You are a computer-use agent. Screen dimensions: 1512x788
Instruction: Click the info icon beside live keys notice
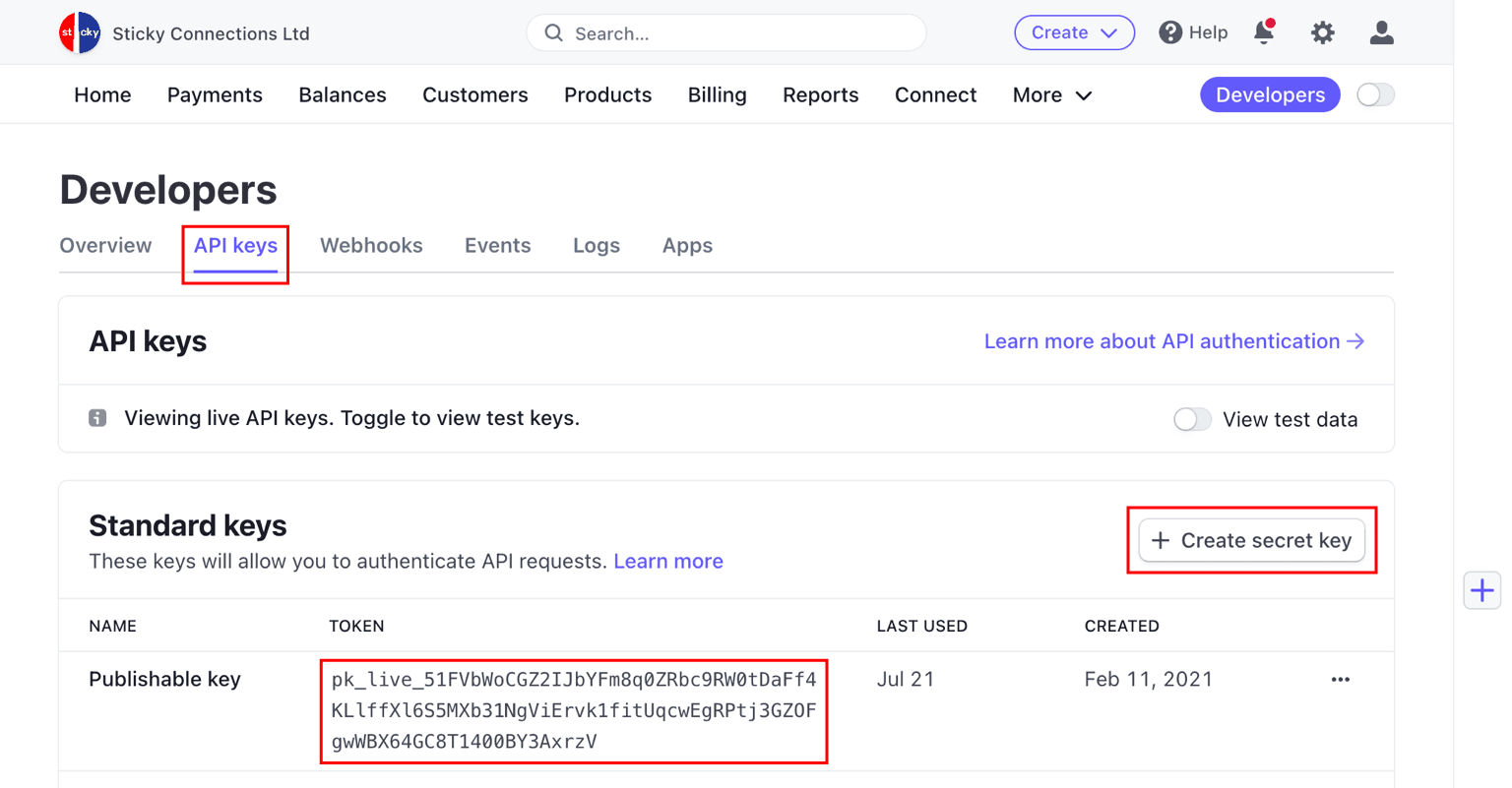click(97, 418)
